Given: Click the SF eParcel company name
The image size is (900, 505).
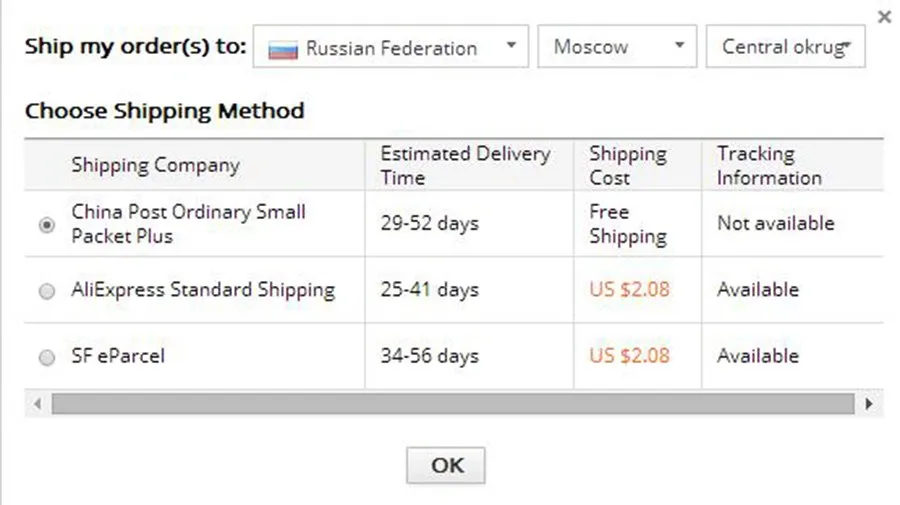Looking at the screenshot, I should click(x=118, y=356).
